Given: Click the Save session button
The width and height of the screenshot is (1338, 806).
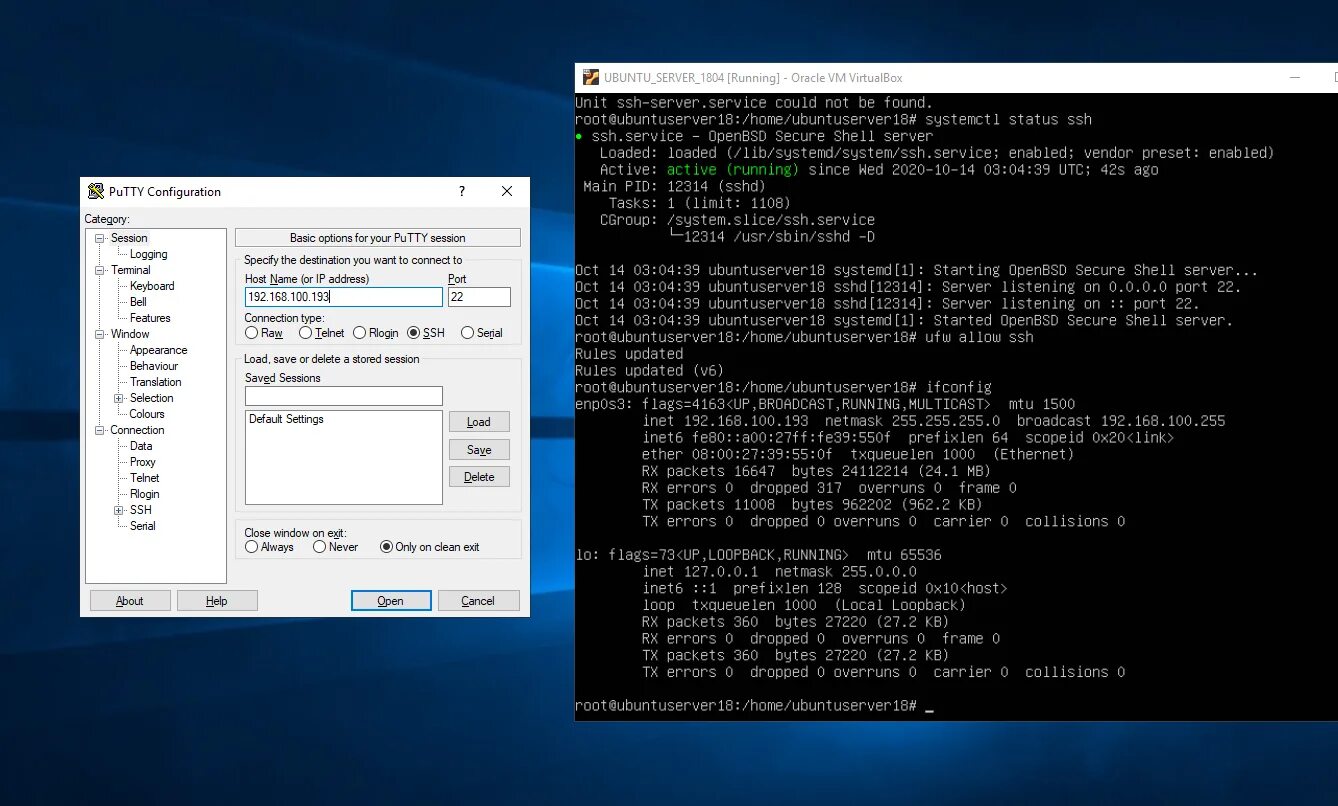Looking at the screenshot, I should coord(479,450).
